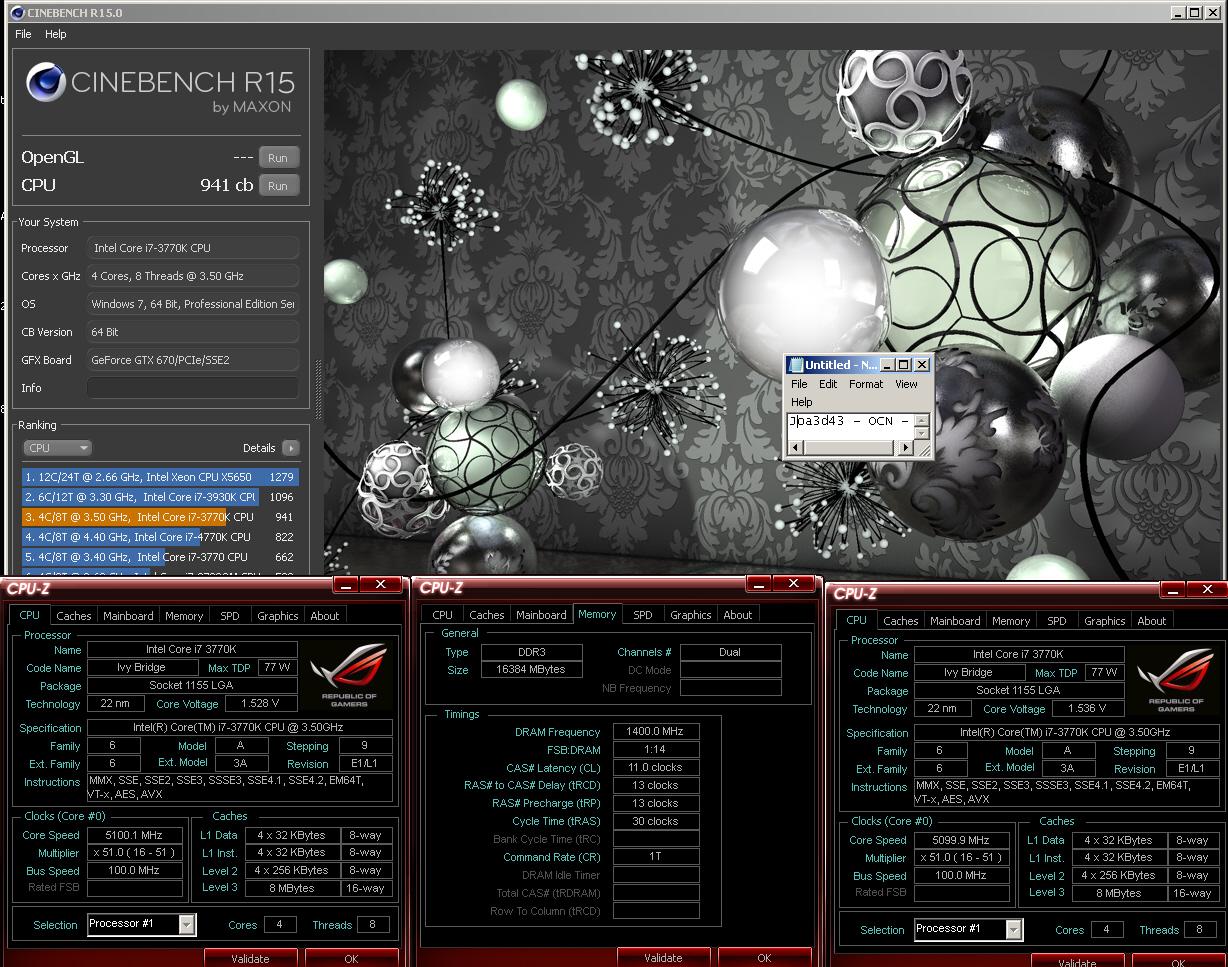Select the i7-3770 score 662 row
Screen dimensions: 1228x967
coord(160,557)
